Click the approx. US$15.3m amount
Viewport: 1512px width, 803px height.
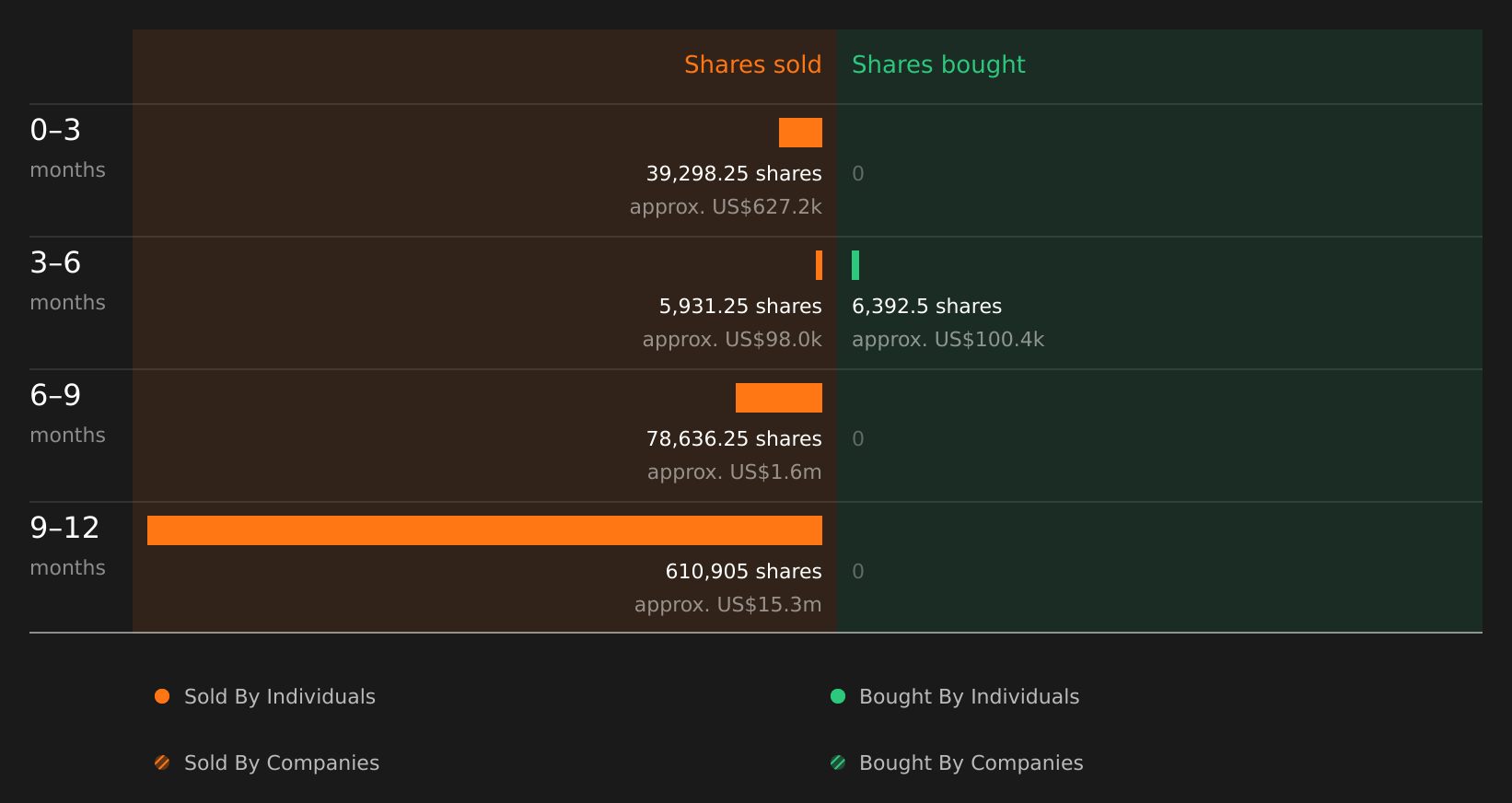coord(728,605)
